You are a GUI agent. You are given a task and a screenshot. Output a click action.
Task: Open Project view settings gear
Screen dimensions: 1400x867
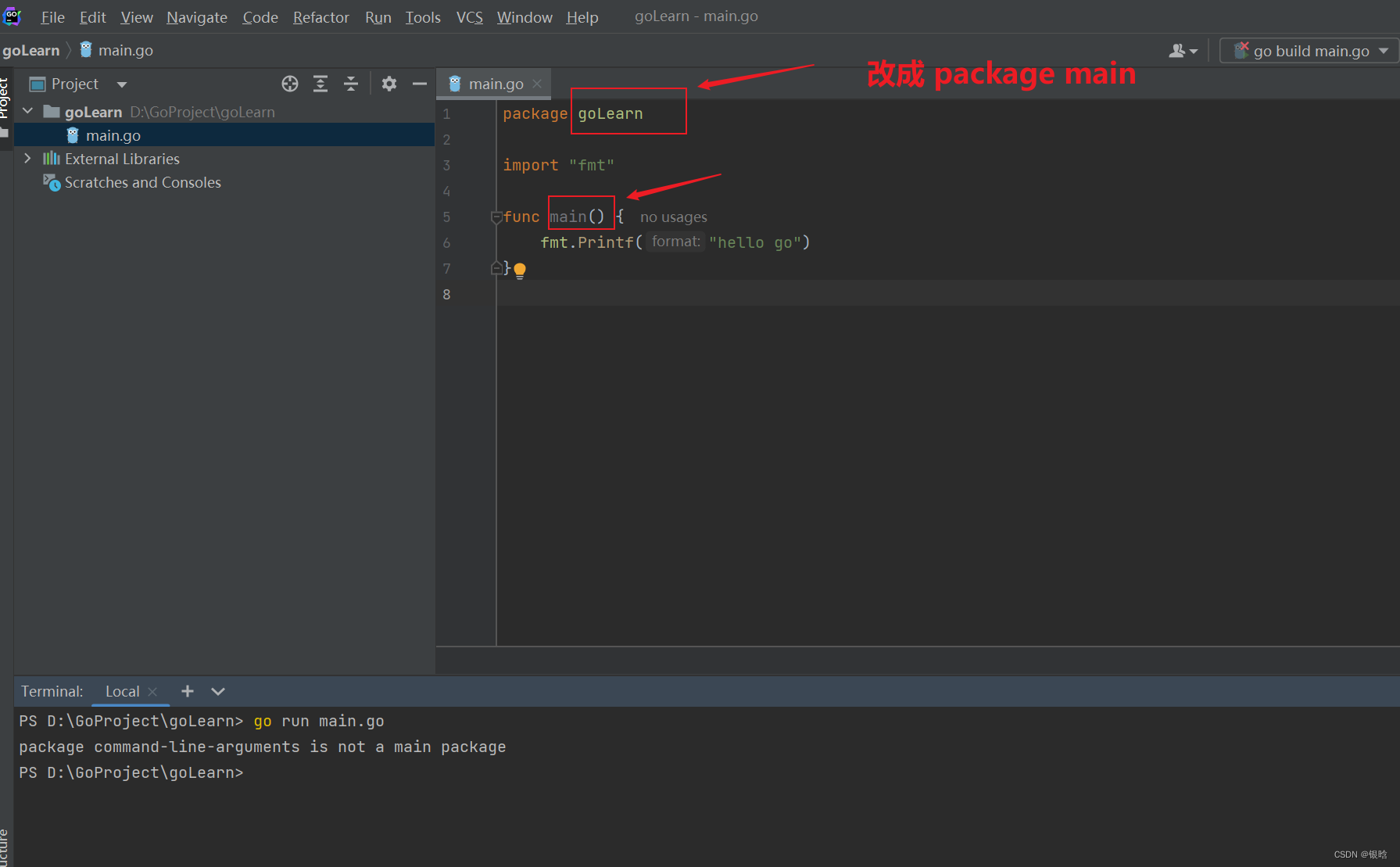pos(388,84)
